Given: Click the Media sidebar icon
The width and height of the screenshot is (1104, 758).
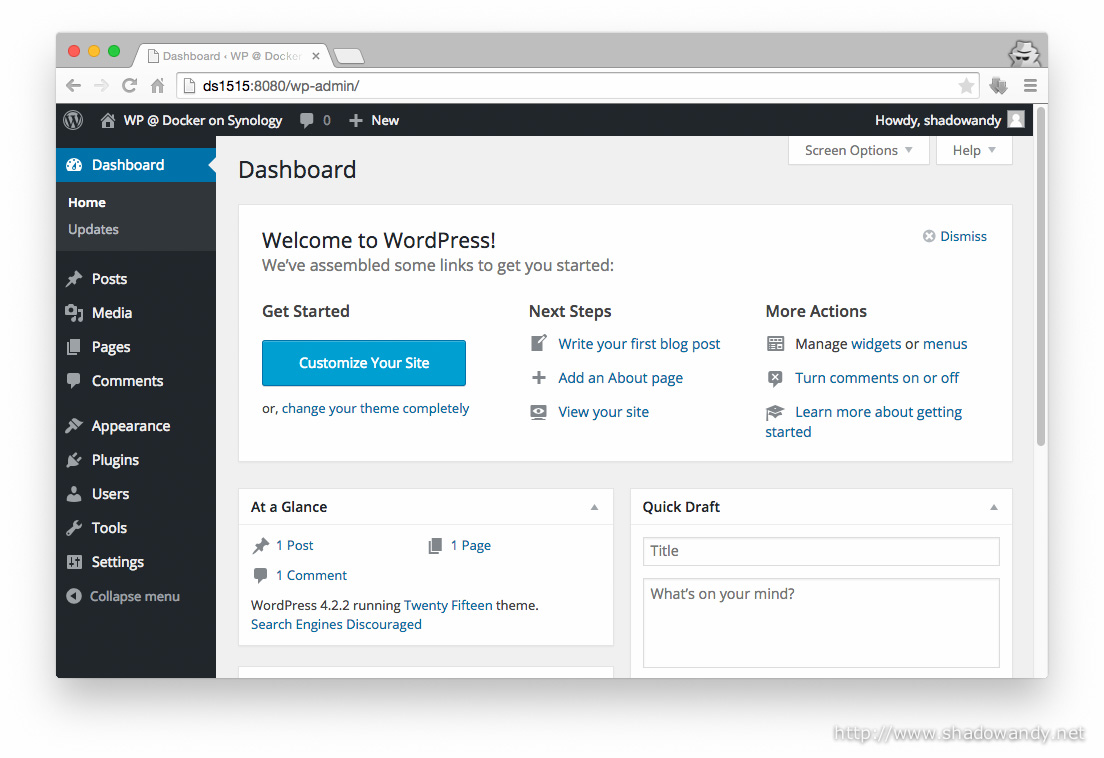Looking at the screenshot, I should pos(74,312).
